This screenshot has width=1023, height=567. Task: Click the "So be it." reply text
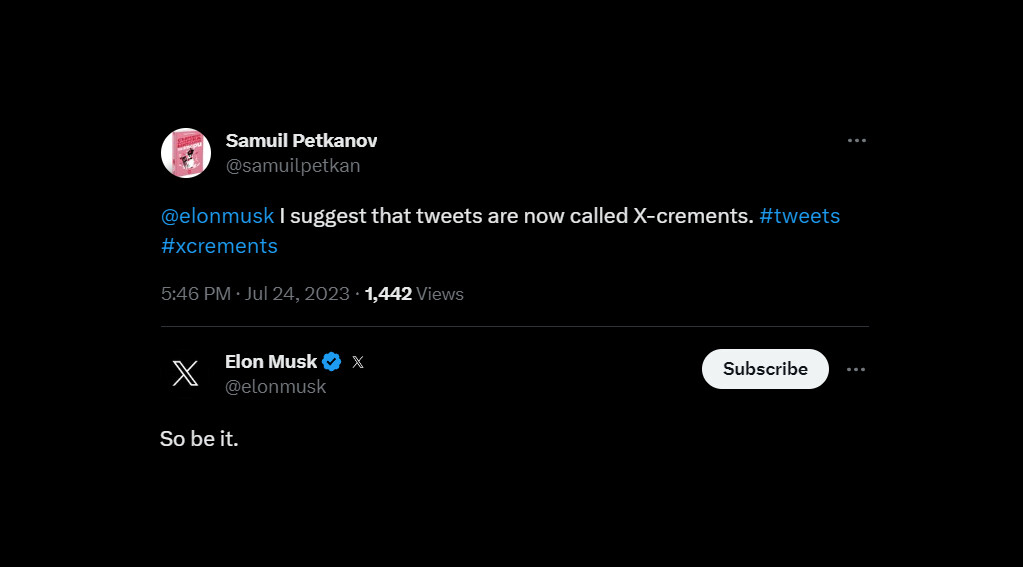click(x=199, y=439)
